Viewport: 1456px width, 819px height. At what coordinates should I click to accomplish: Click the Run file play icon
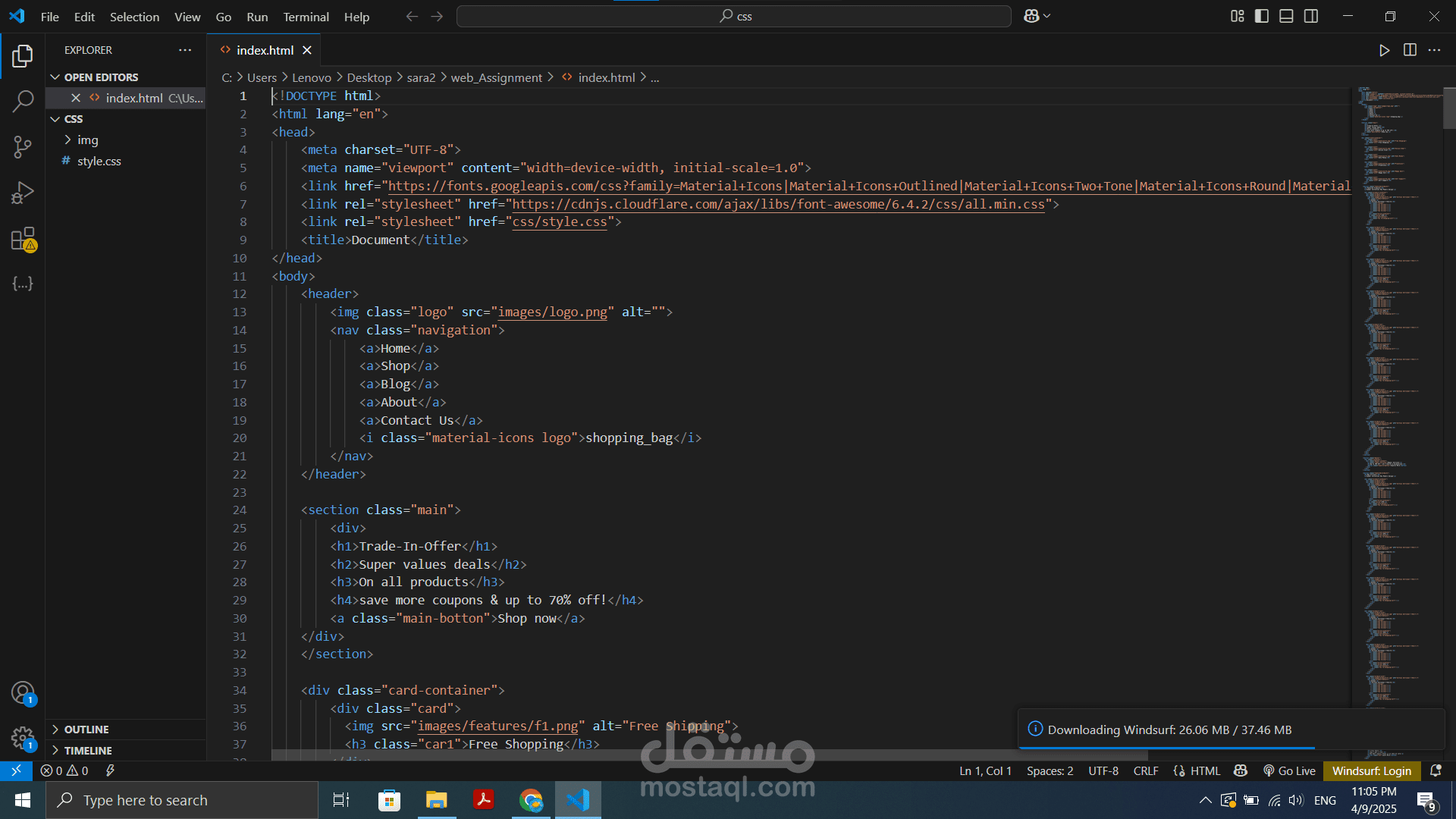(x=1385, y=50)
